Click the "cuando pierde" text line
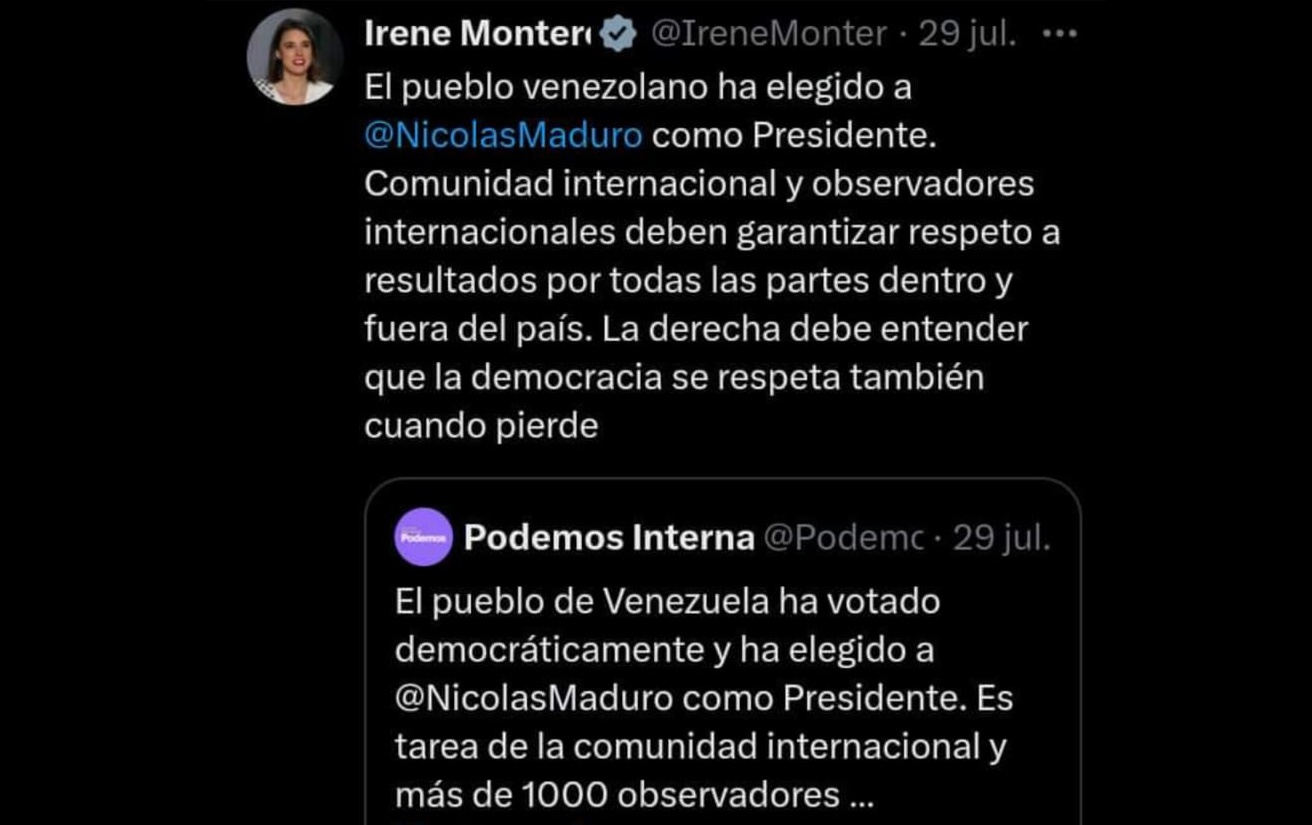1312x825 pixels. (481, 426)
